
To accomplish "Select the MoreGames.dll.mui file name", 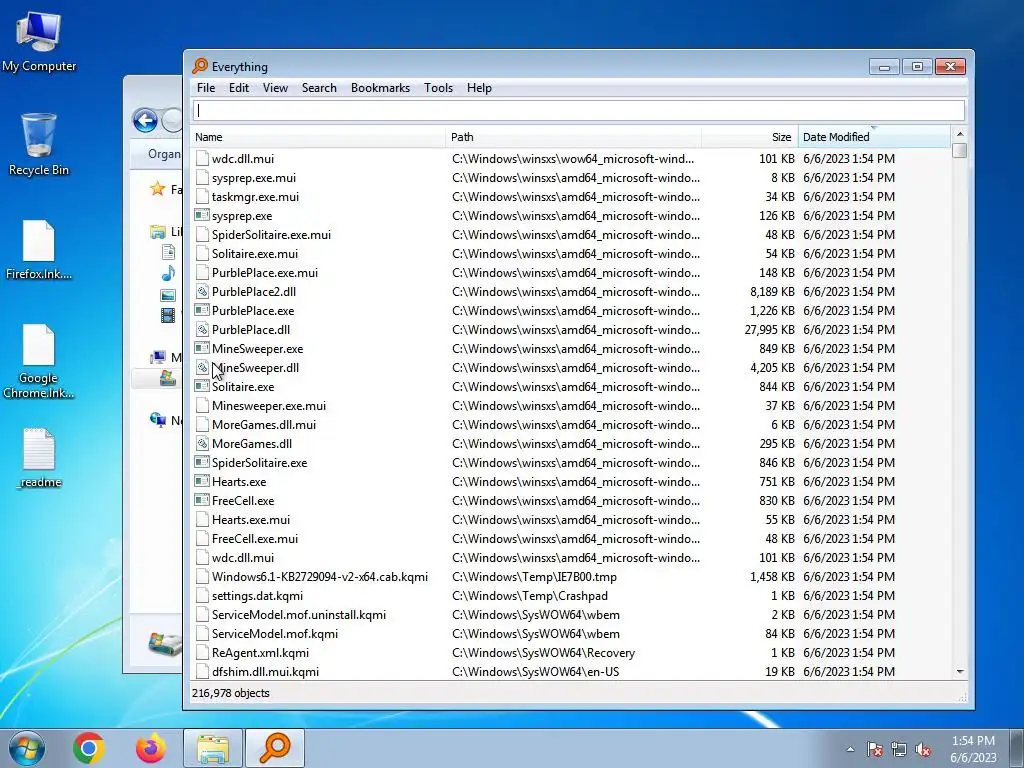I will tap(264, 424).
